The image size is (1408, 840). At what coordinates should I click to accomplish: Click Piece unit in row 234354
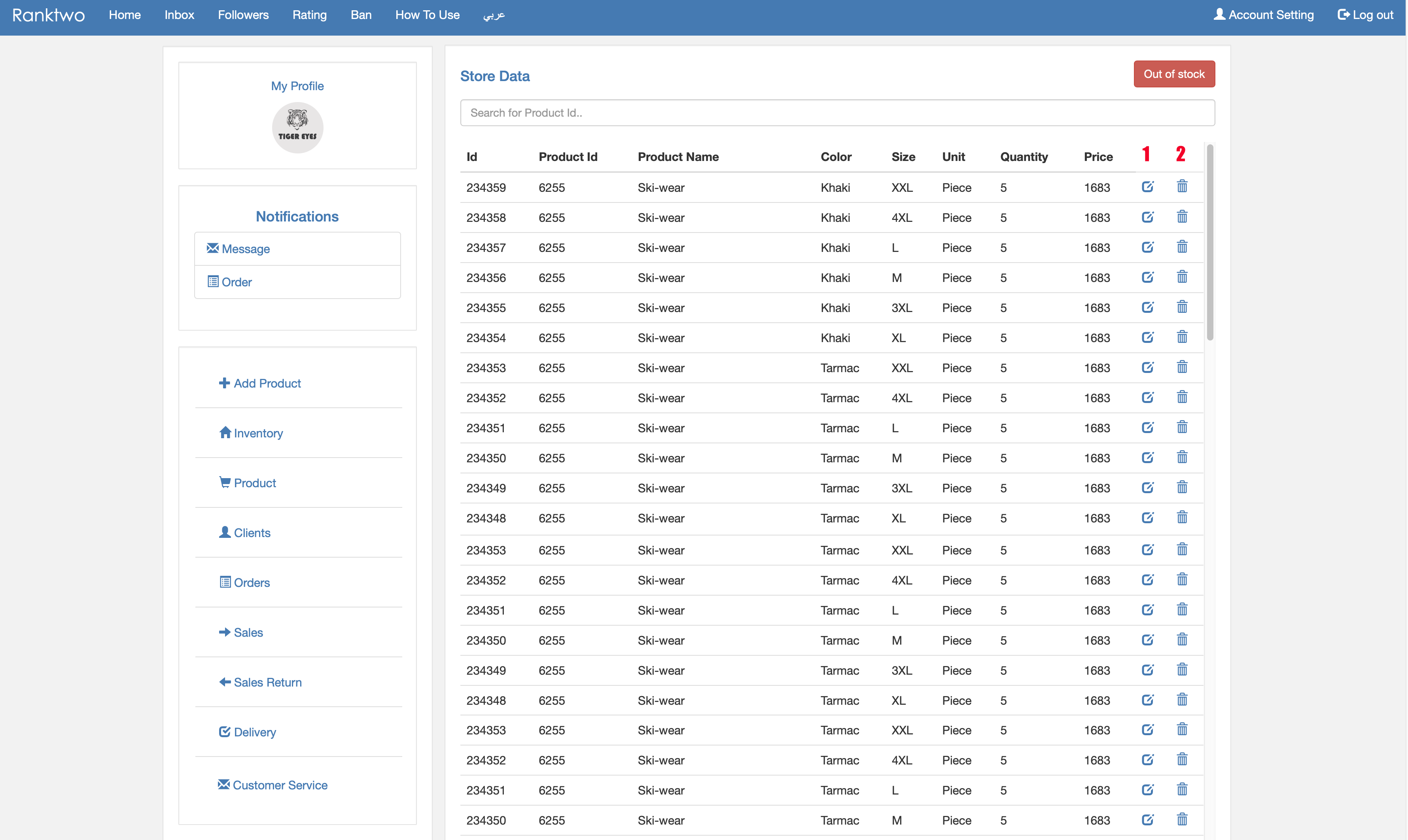tap(956, 337)
